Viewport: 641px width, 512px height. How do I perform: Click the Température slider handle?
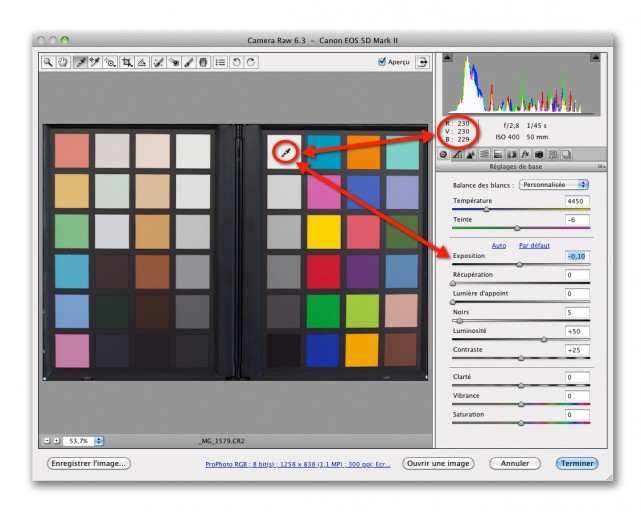[x=486, y=209]
